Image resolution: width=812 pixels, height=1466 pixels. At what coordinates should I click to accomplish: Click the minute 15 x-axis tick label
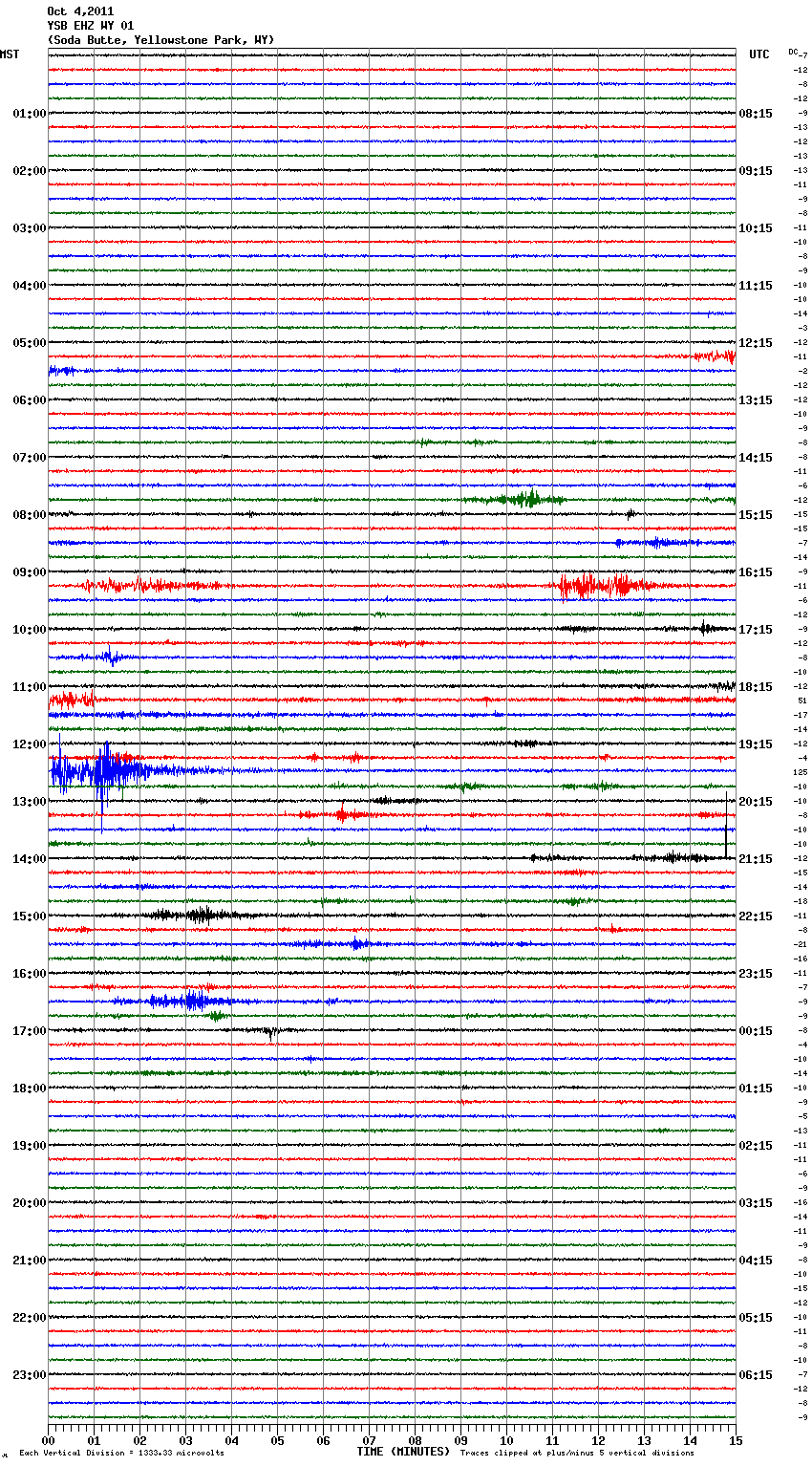[736, 1440]
